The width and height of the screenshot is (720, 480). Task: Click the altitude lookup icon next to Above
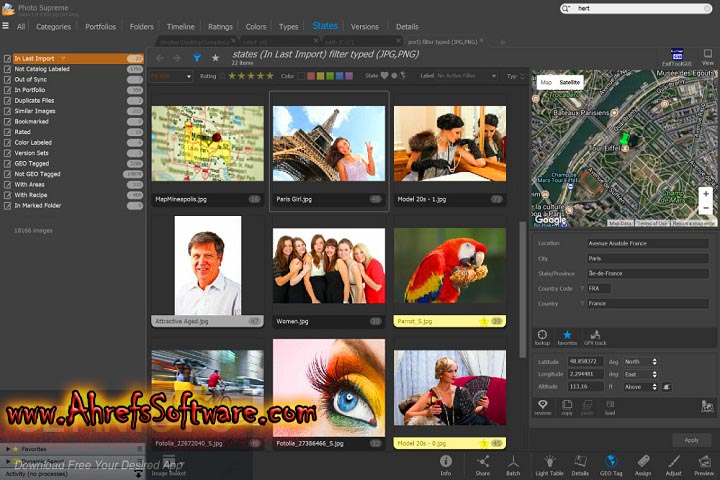point(667,387)
